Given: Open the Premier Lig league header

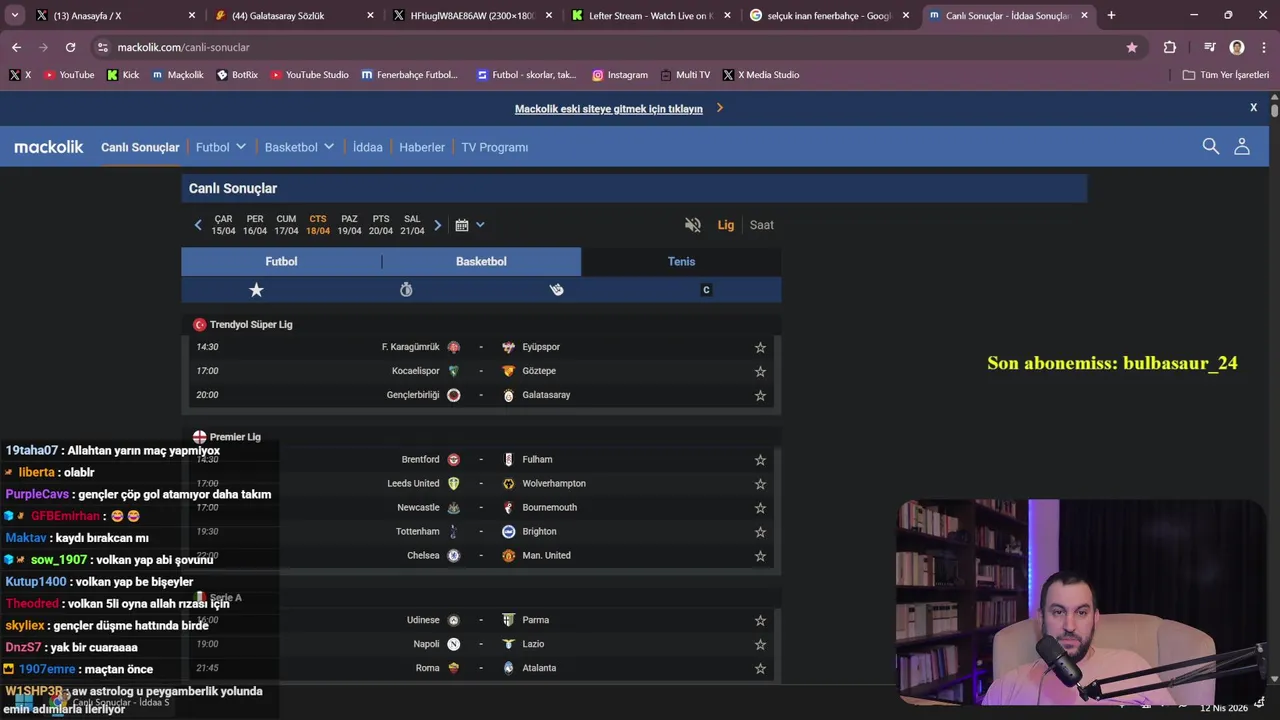Looking at the screenshot, I should 235,437.
